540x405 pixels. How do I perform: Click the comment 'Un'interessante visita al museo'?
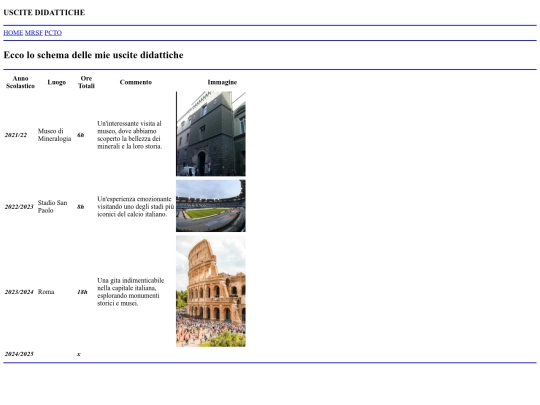[x=129, y=135]
